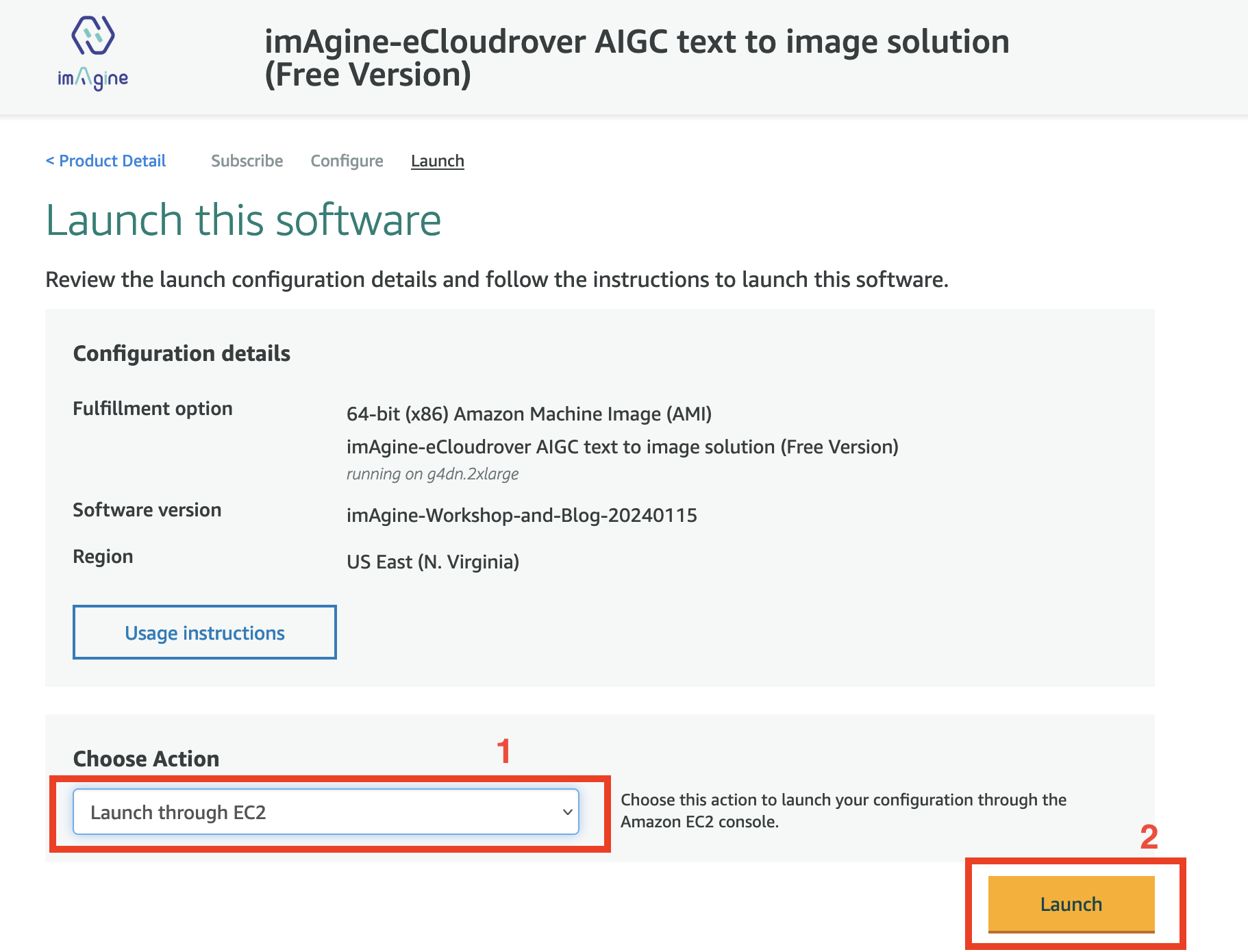
Task: Click the 'Launch this software' heading
Action: (243, 221)
